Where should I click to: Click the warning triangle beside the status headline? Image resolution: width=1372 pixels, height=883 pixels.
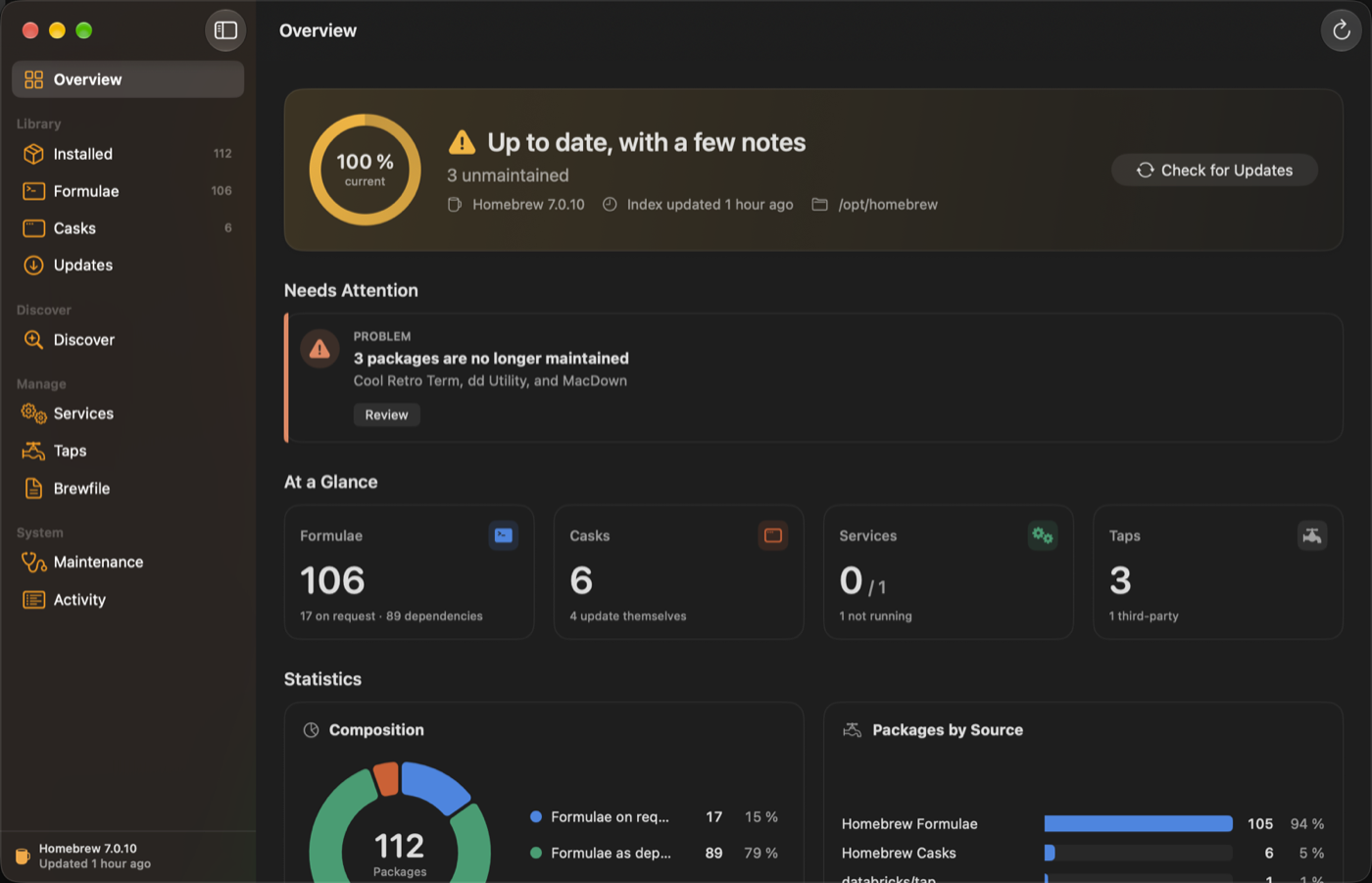pos(462,143)
